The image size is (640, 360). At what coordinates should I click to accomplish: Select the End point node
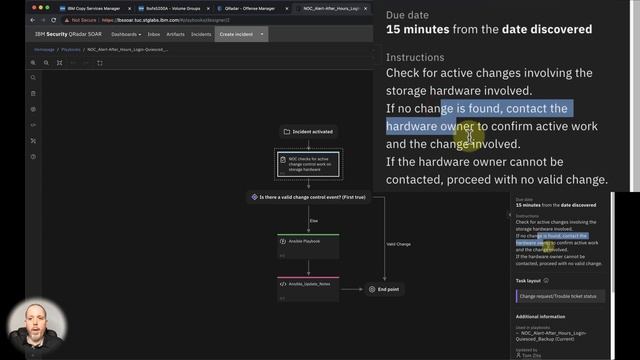(384, 289)
